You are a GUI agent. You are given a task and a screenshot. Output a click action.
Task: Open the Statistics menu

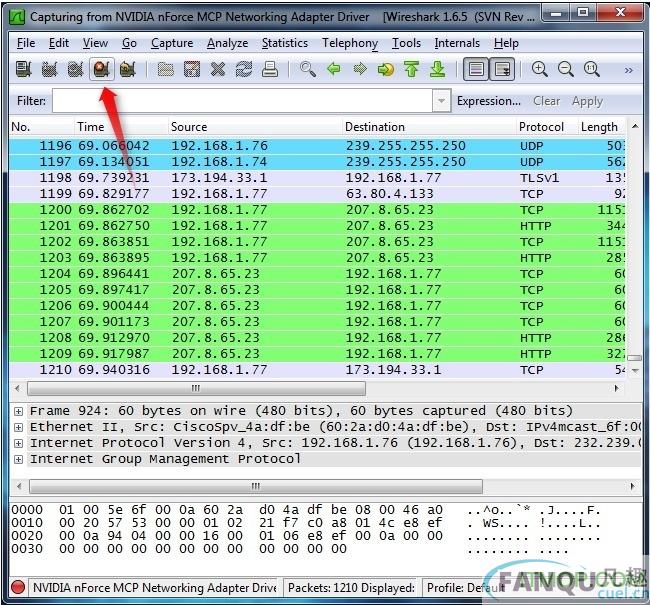point(285,43)
